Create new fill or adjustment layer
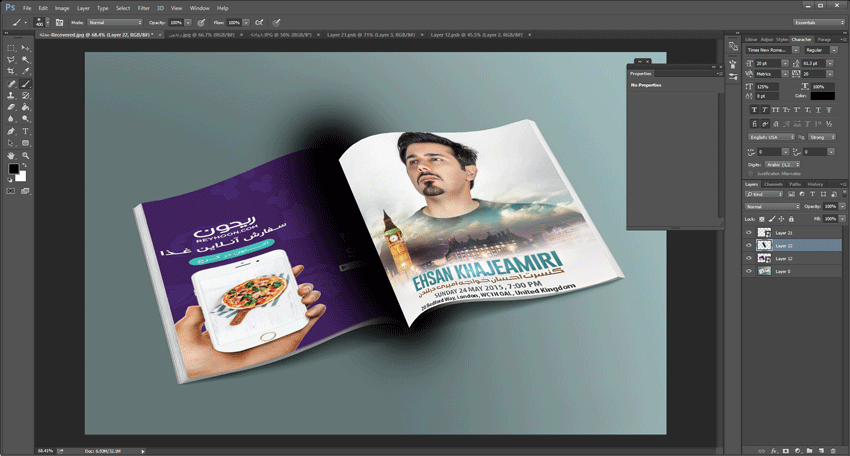This screenshot has width=850, height=456. [797, 451]
